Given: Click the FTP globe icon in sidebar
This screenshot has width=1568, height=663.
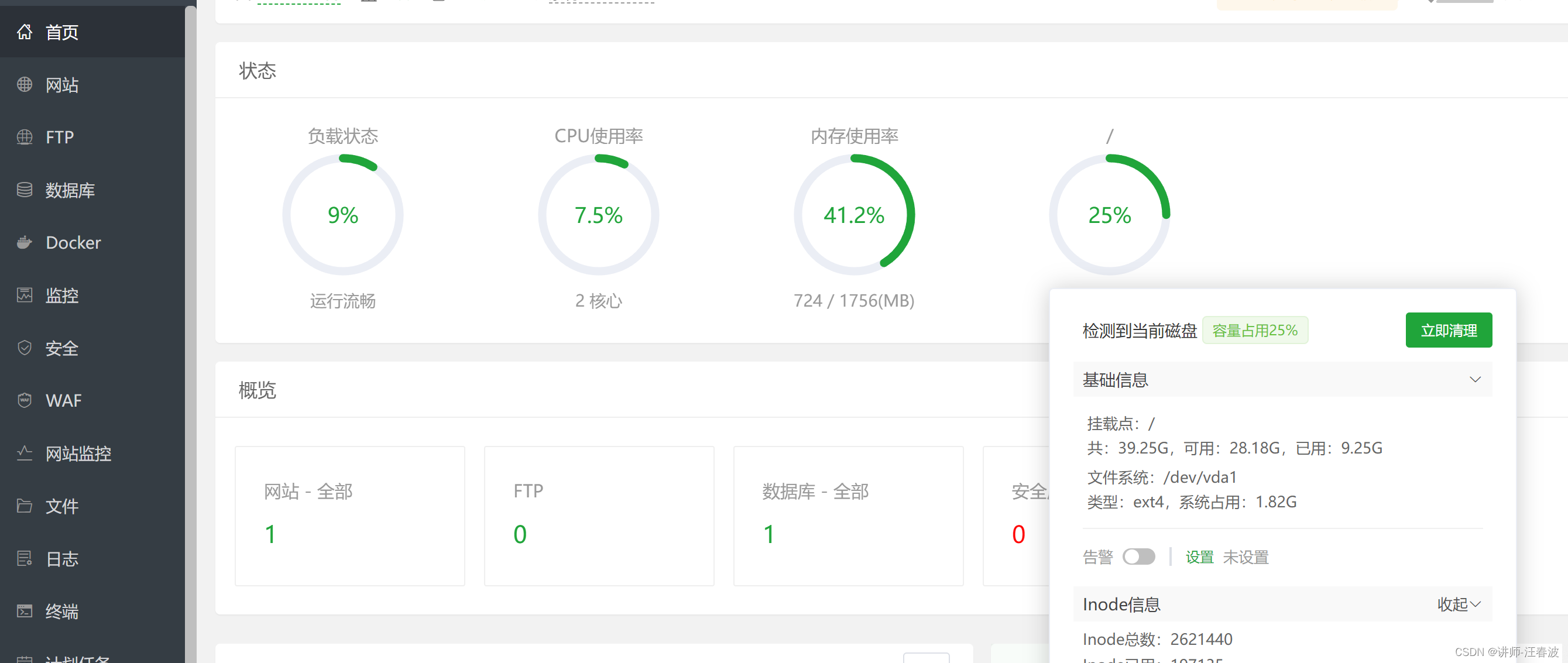Looking at the screenshot, I should (x=25, y=137).
